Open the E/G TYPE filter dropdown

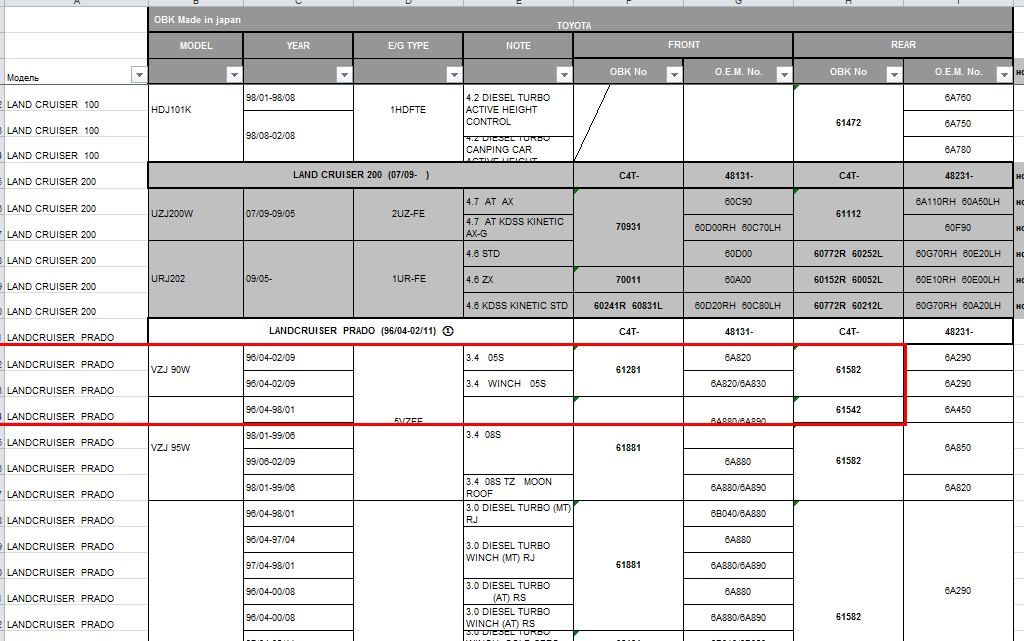point(453,74)
